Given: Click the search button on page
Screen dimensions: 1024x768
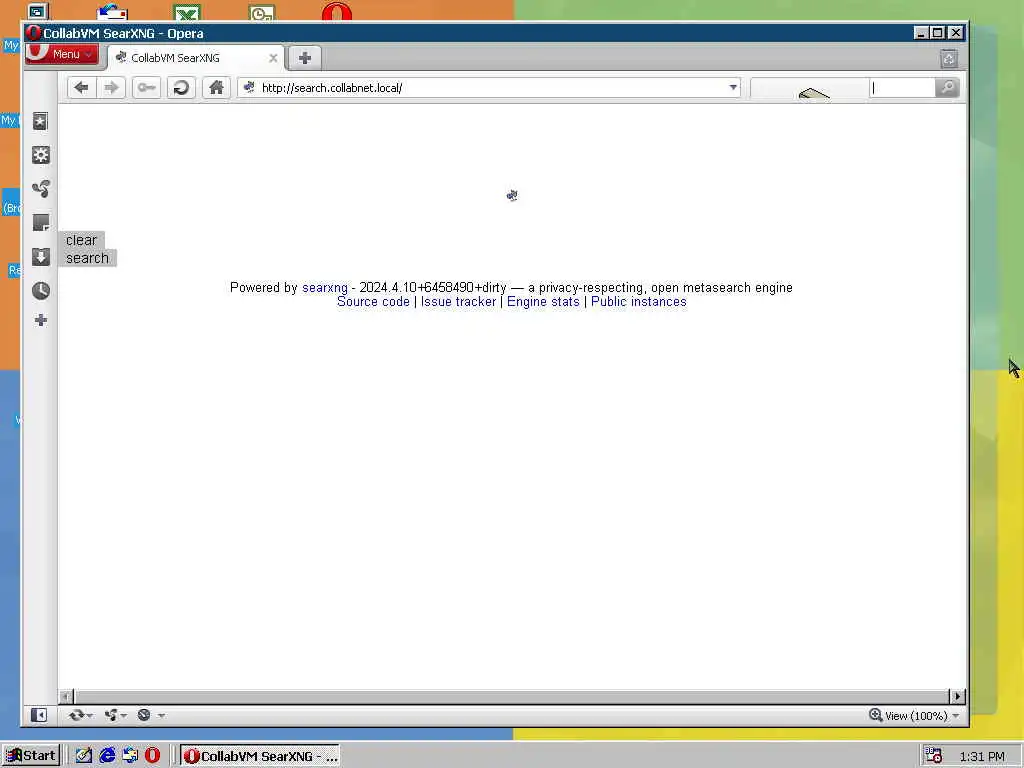Looking at the screenshot, I should [87, 258].
